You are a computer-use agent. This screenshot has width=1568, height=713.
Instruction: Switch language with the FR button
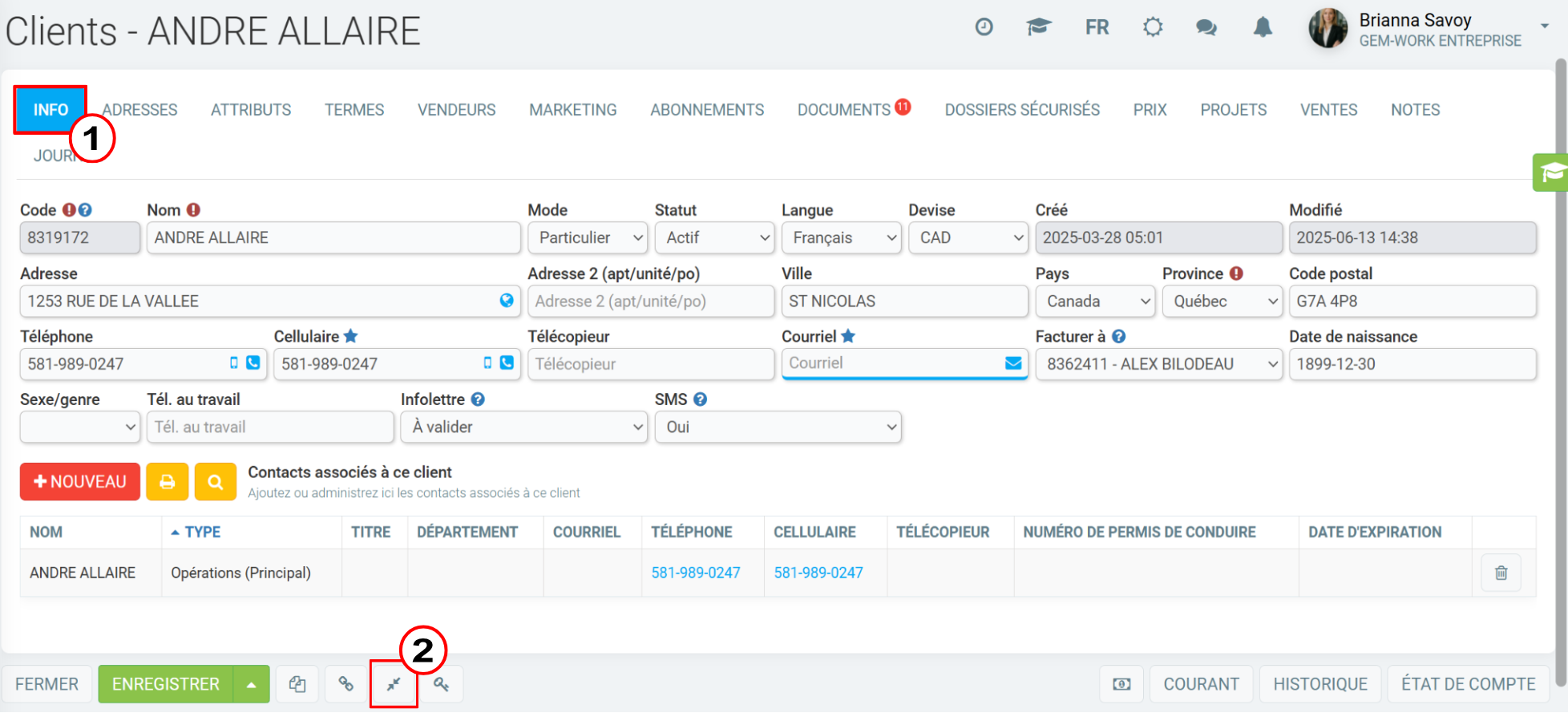click(1097, 27)
